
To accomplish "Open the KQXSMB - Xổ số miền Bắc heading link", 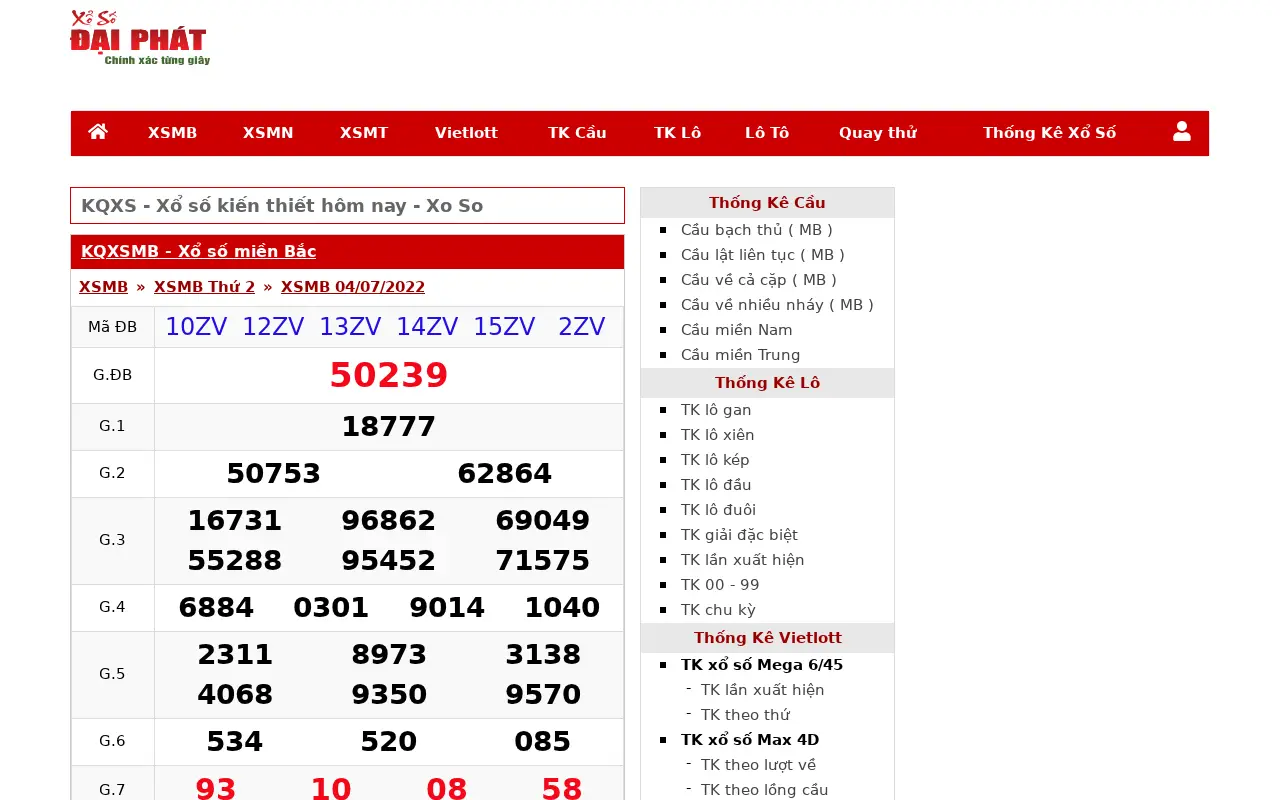I will tap(198, 251).
